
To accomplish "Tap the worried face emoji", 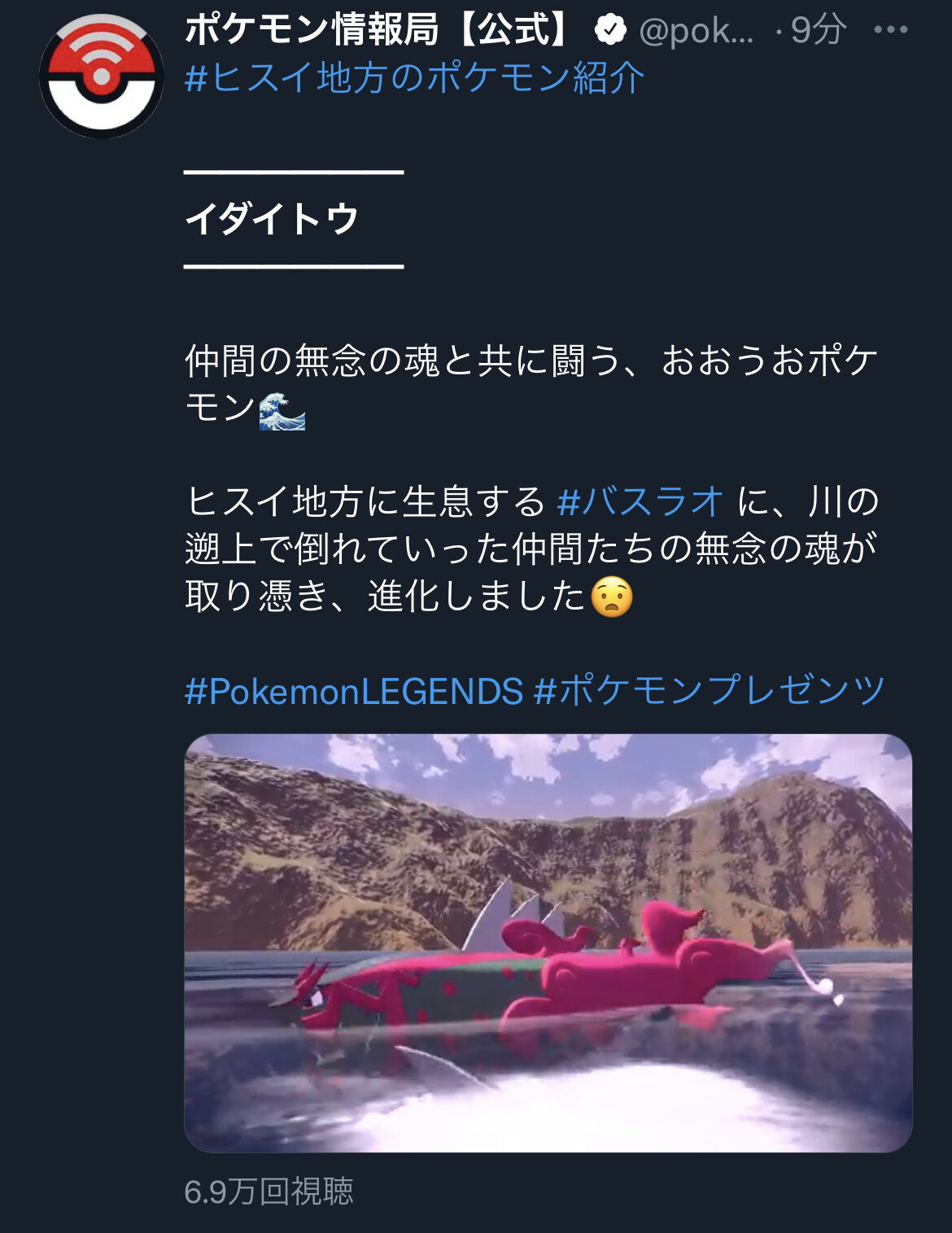I will click(x=611, y=597).
